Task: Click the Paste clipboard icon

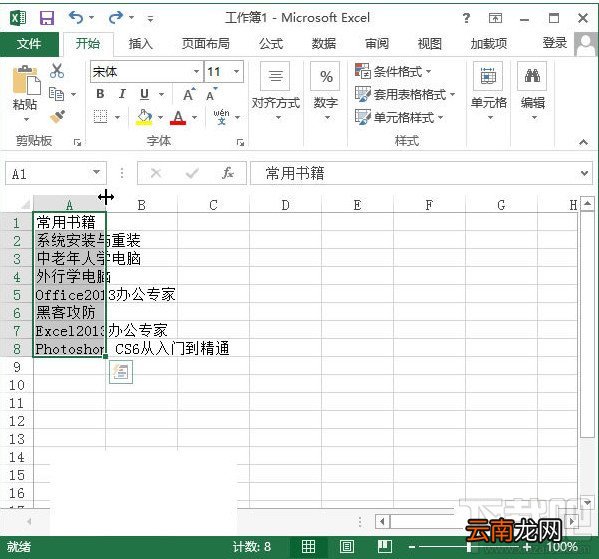Action: coord(26,80)
